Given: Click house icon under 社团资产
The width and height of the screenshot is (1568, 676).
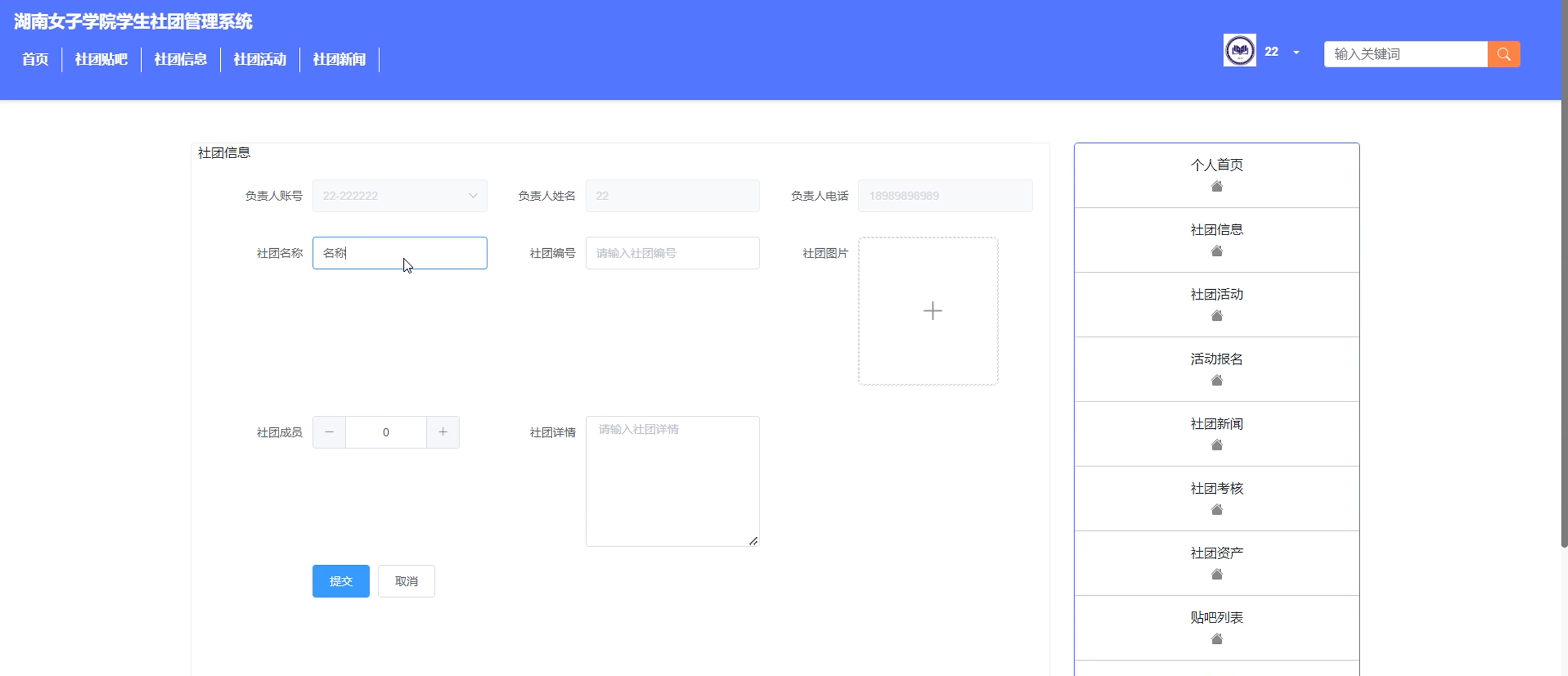Looking at the screenshot, I should (1217, 575).
